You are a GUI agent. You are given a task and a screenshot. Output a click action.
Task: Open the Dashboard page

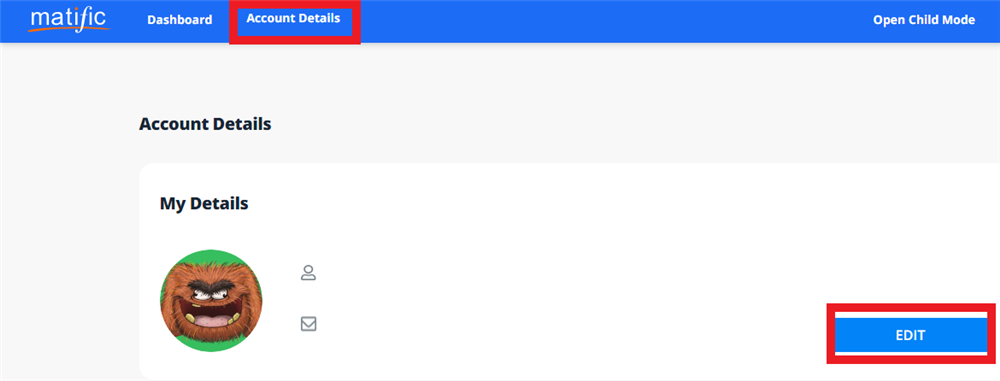(x=180, y=20)
